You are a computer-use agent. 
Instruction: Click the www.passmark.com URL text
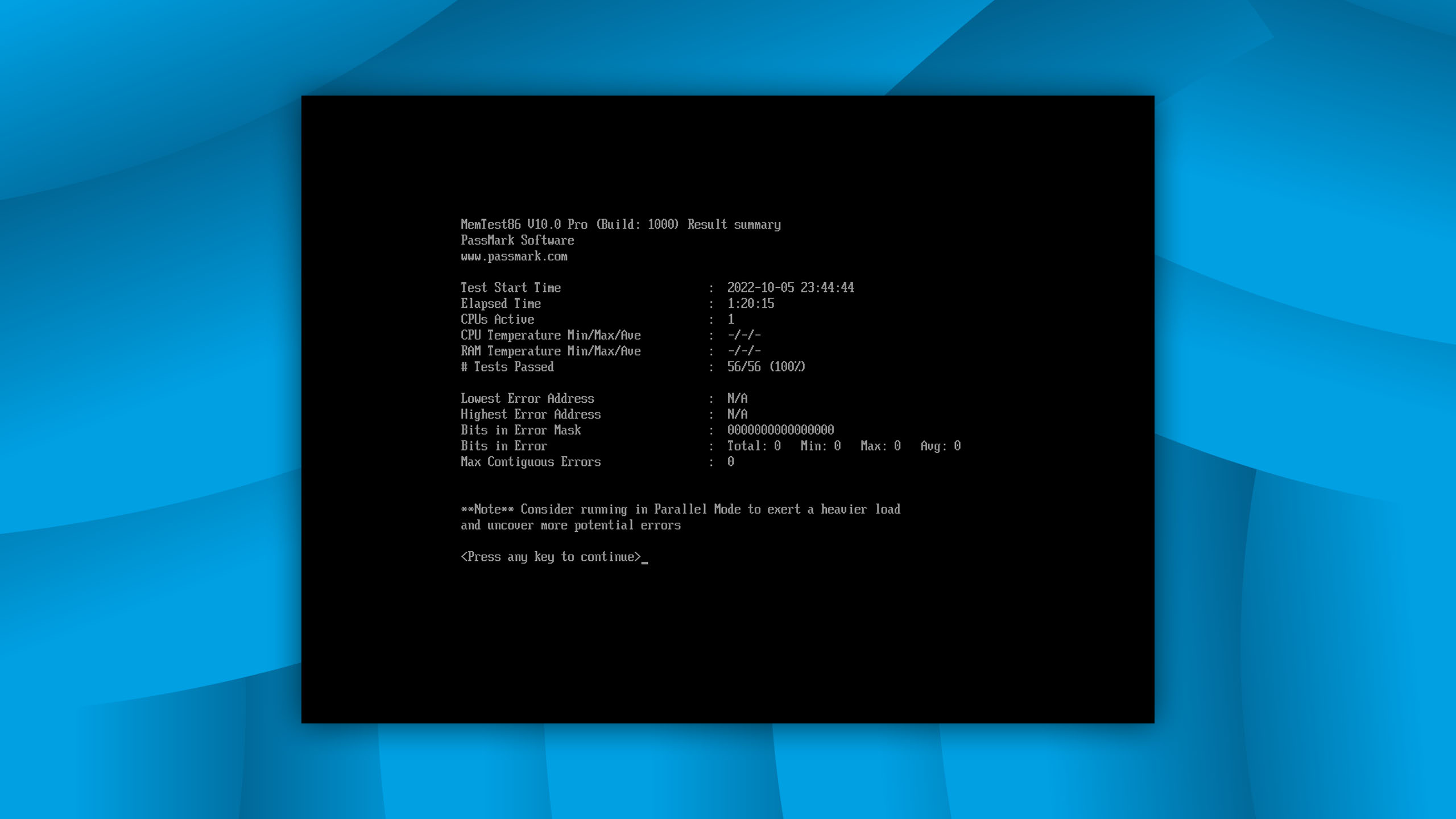coord(514,257)
